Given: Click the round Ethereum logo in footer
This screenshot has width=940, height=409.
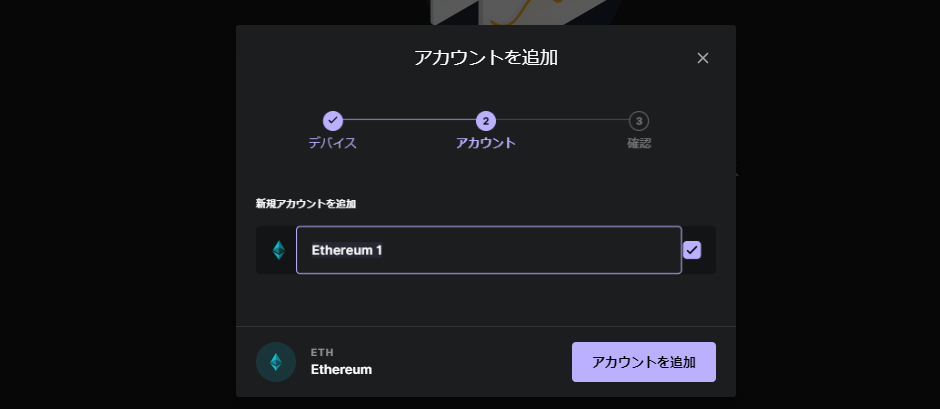Looking at the screenshot, I should pos(276,362).
